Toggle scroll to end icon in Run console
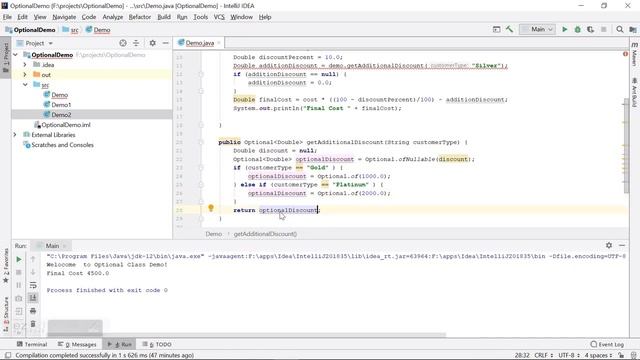Image resolution: width=640 pixels, height=360 pixels. (x=33, y=298)
